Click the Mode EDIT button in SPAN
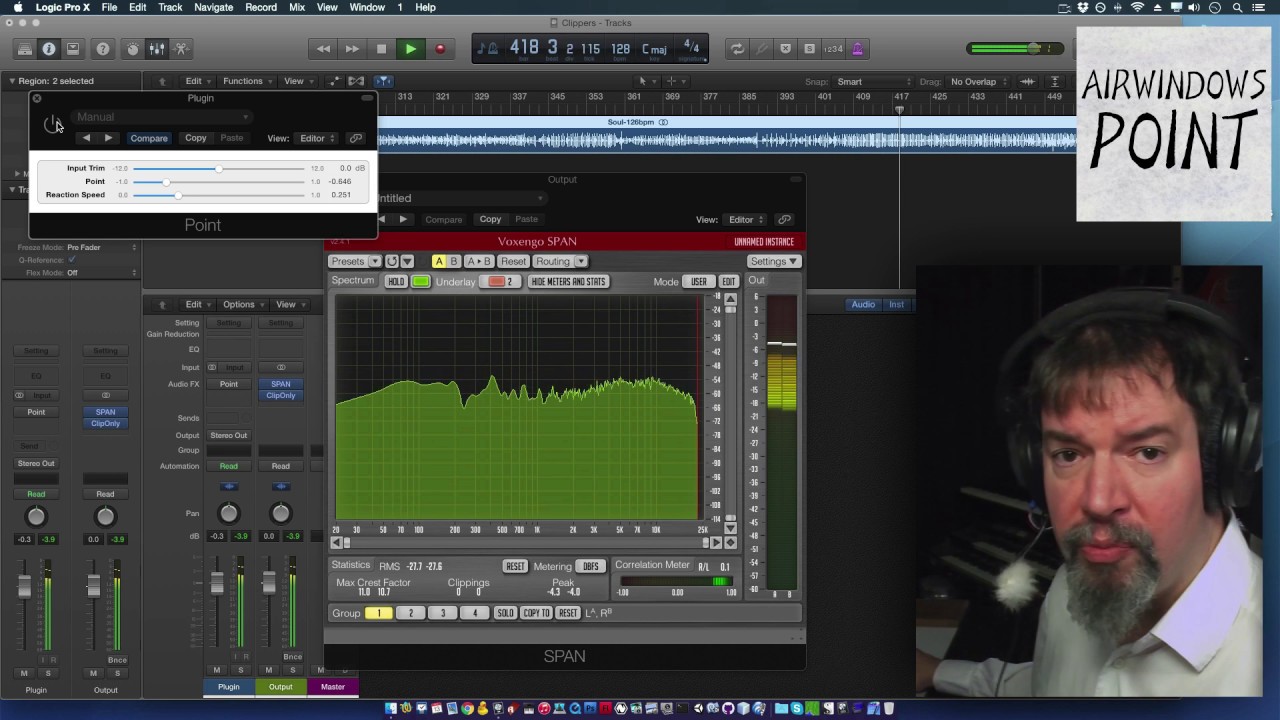Screen dimensions: 1280x720 pyautogui.click(x=728, y=281)
